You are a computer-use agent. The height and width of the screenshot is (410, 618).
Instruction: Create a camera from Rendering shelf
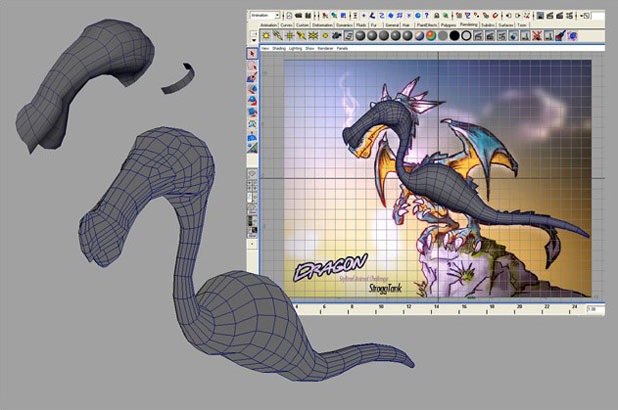pyautogui.click(x=337, y=36)
